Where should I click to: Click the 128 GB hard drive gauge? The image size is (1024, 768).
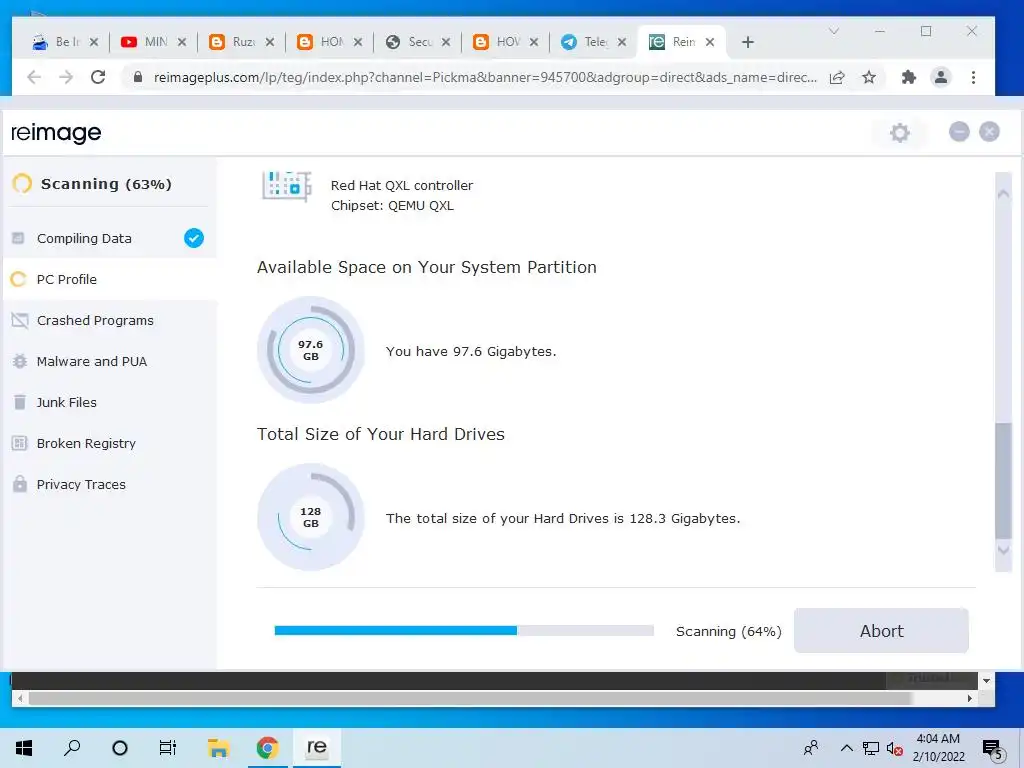tap(311, 517)
